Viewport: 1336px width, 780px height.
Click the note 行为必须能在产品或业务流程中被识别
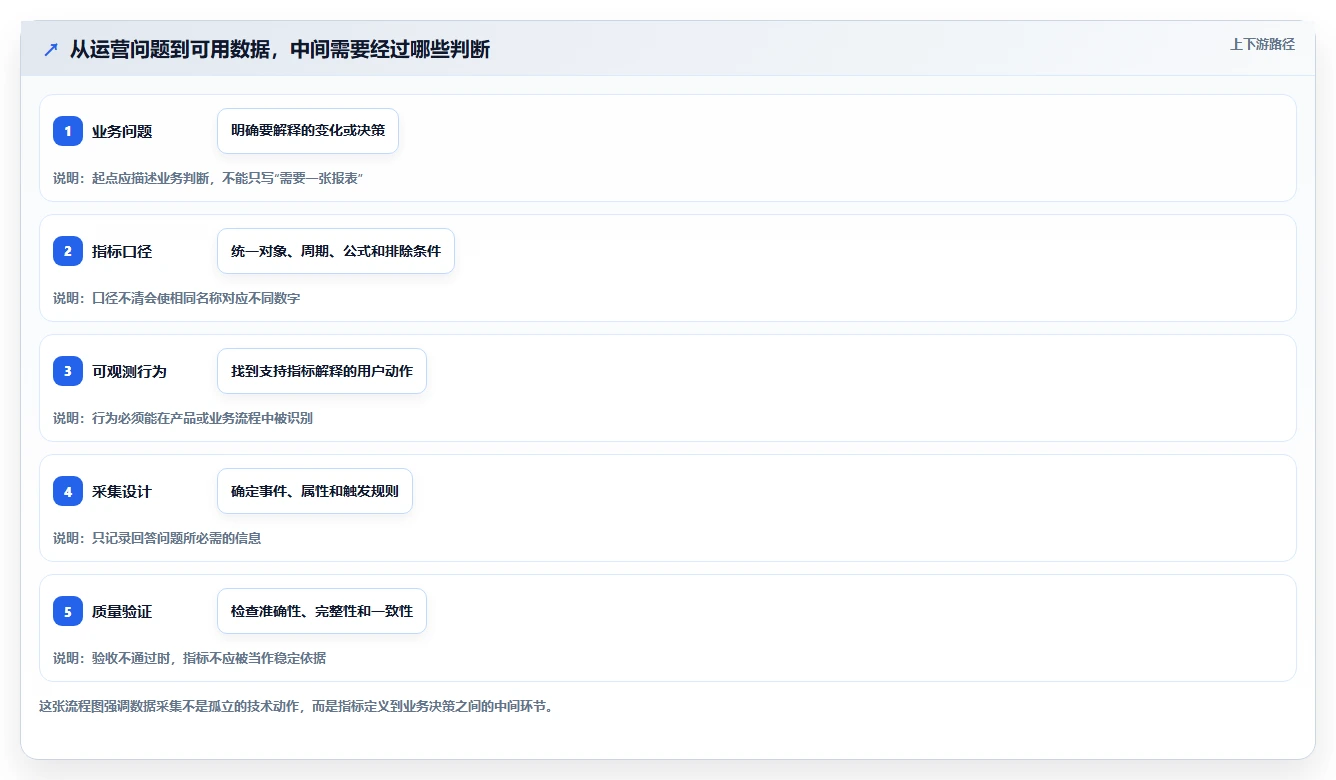[x=183, y=418]
